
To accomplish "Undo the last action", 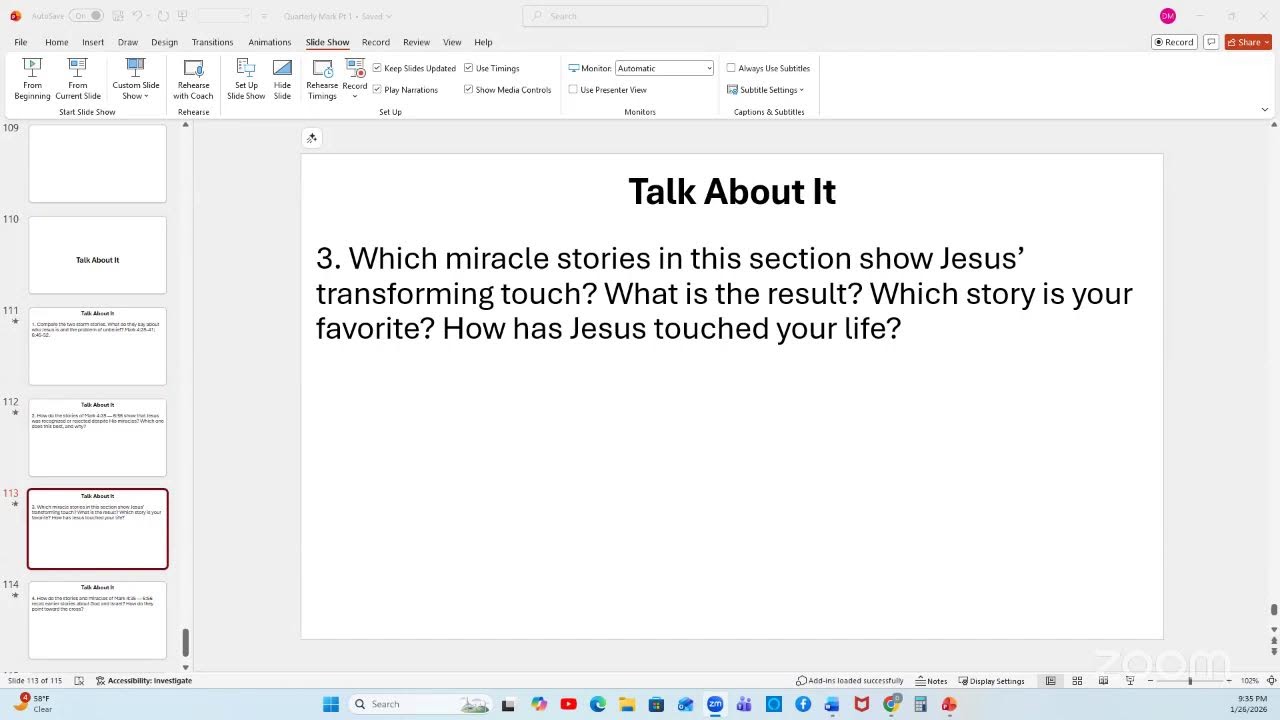I will (x=138, y=16).
